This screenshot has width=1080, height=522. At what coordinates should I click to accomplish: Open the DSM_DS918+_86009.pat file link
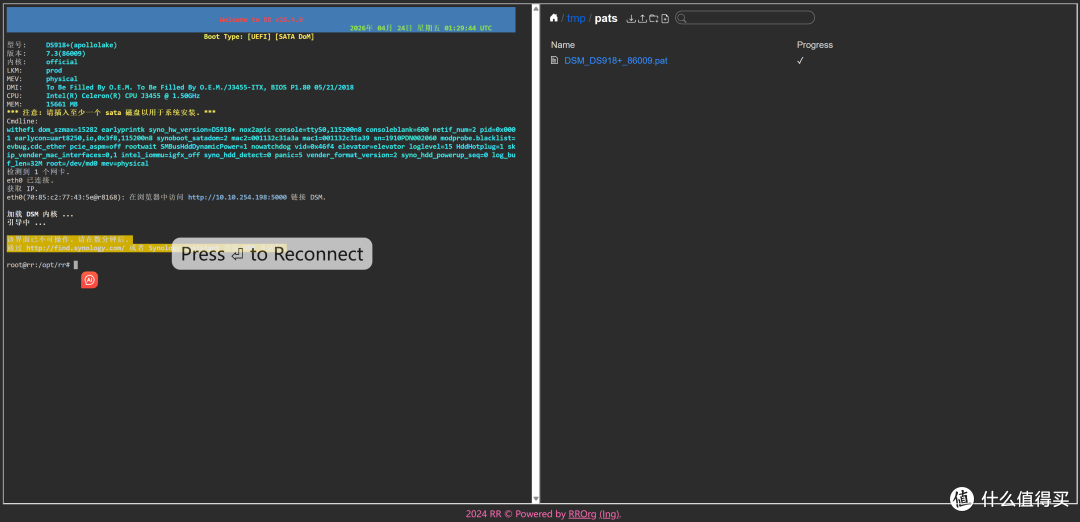[616, 61]
